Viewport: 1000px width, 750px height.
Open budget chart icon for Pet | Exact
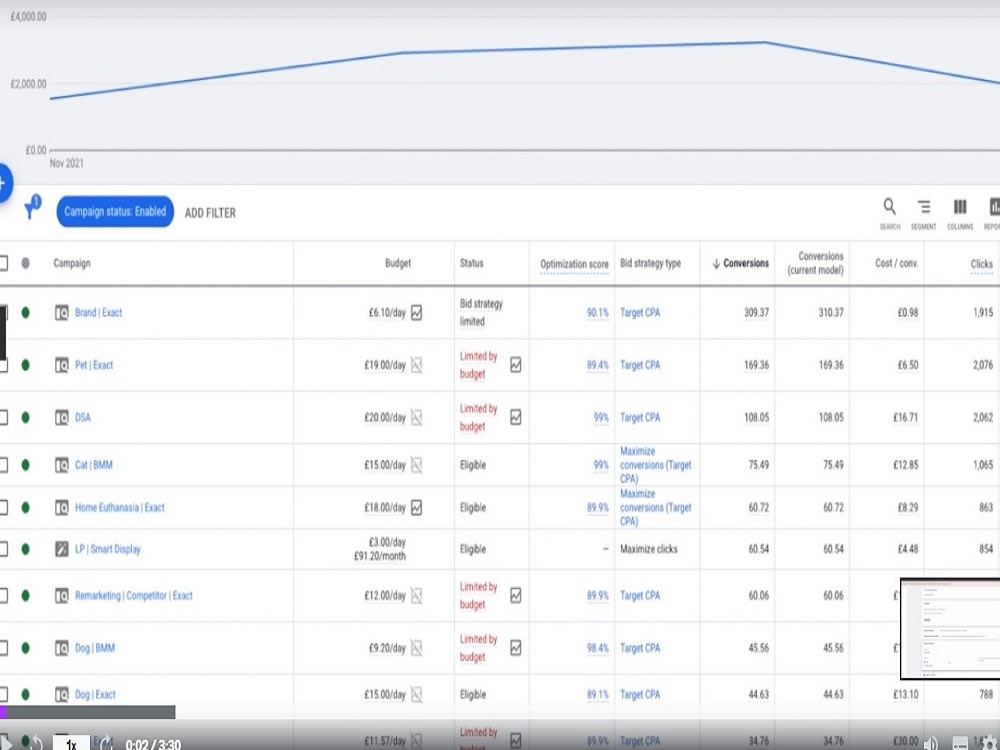tap(416, 365)
